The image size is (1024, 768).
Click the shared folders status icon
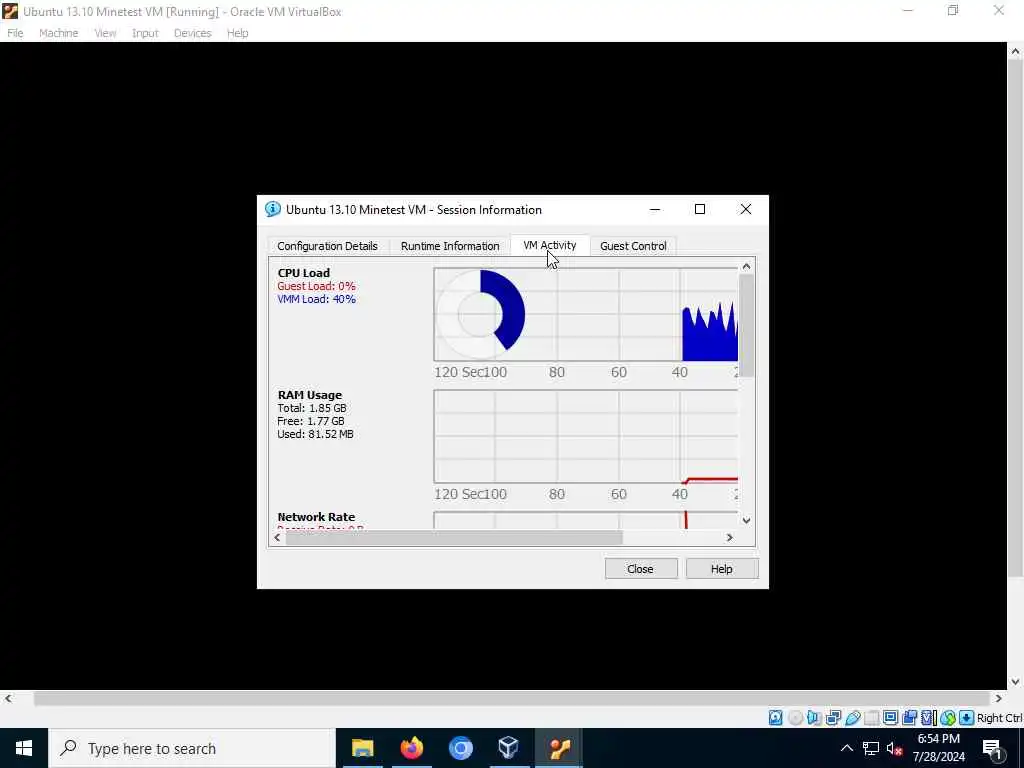871,718
